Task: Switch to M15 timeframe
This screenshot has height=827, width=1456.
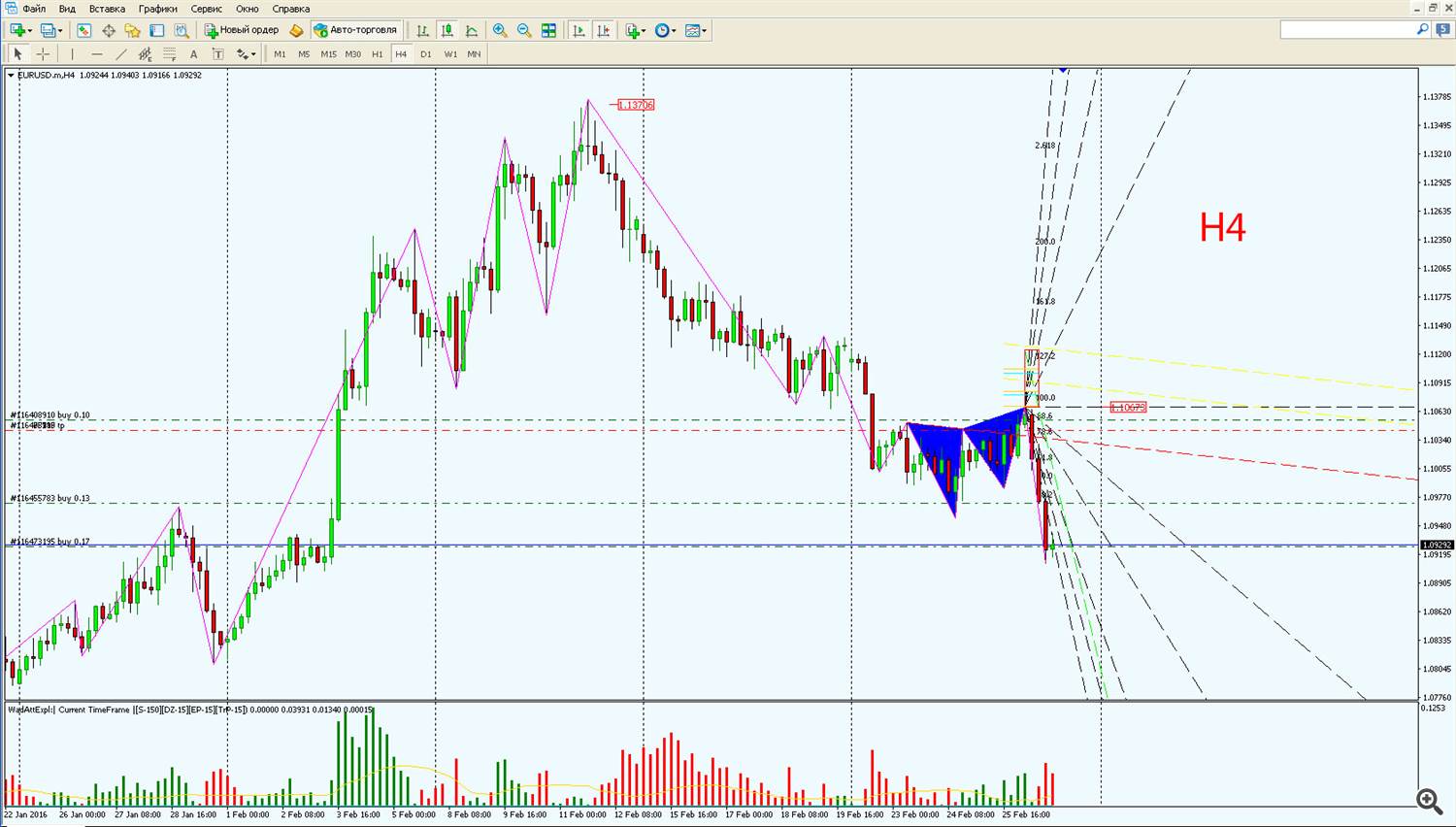Action: pyautogui.click(x=328, y=54)
